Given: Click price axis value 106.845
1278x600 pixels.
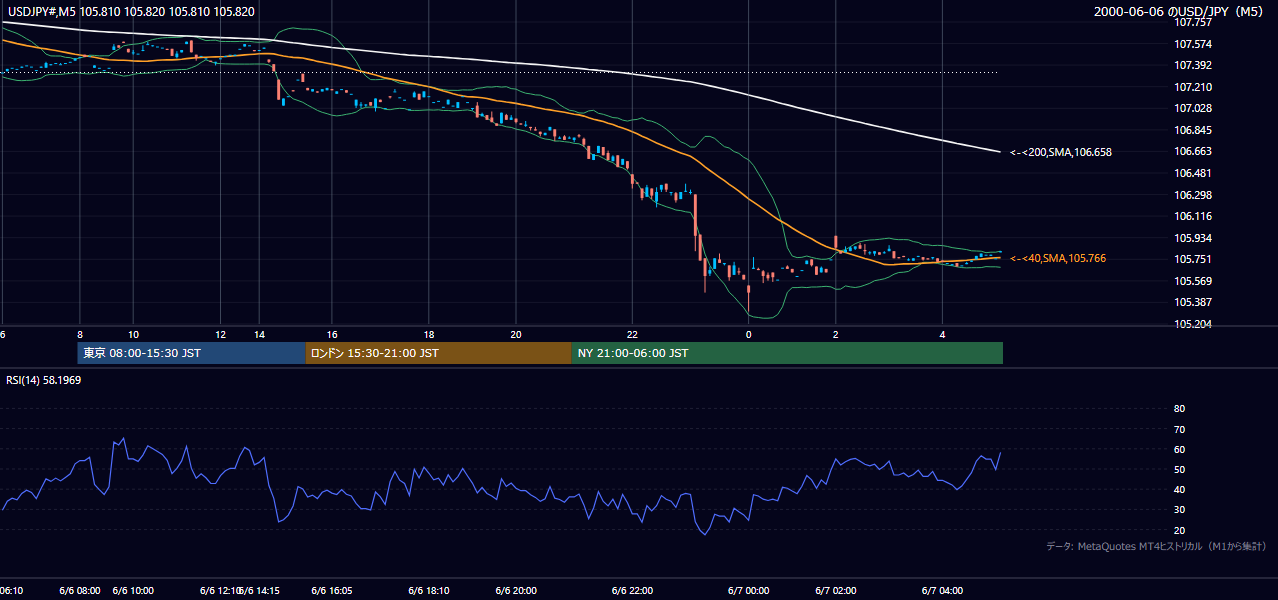Looking at the screenshot, I should pyautogui.click(x=1192, y=130).
